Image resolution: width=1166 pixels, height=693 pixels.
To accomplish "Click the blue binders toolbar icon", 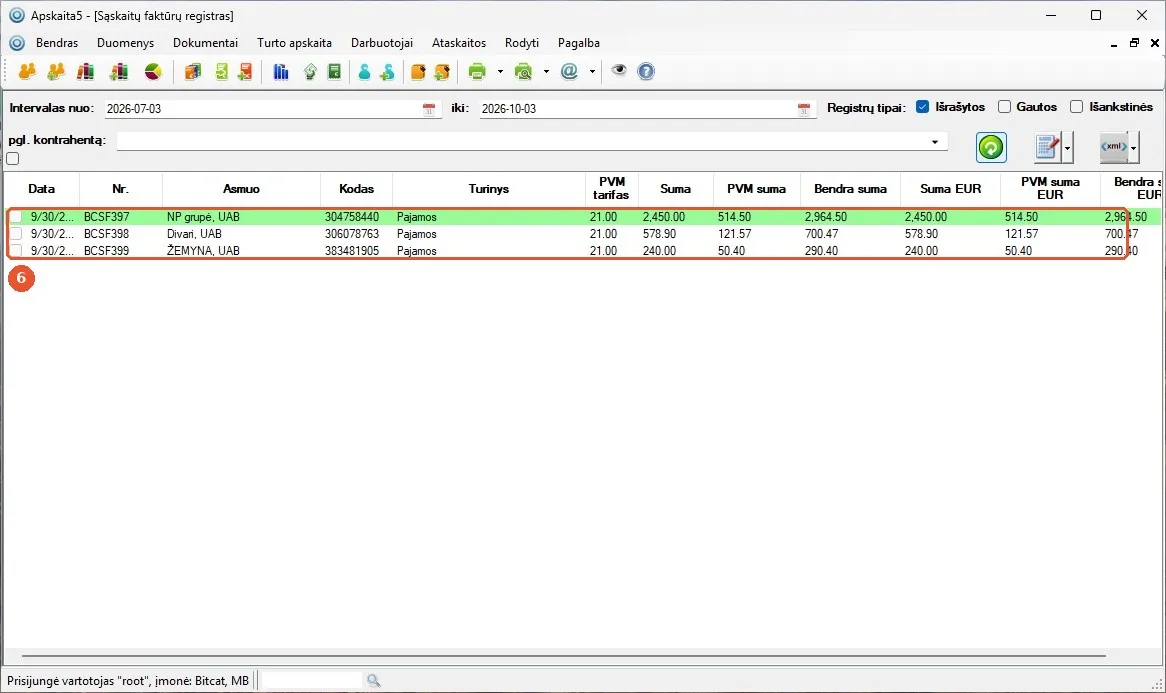I will pyautogui.click(x=280, y=71).
